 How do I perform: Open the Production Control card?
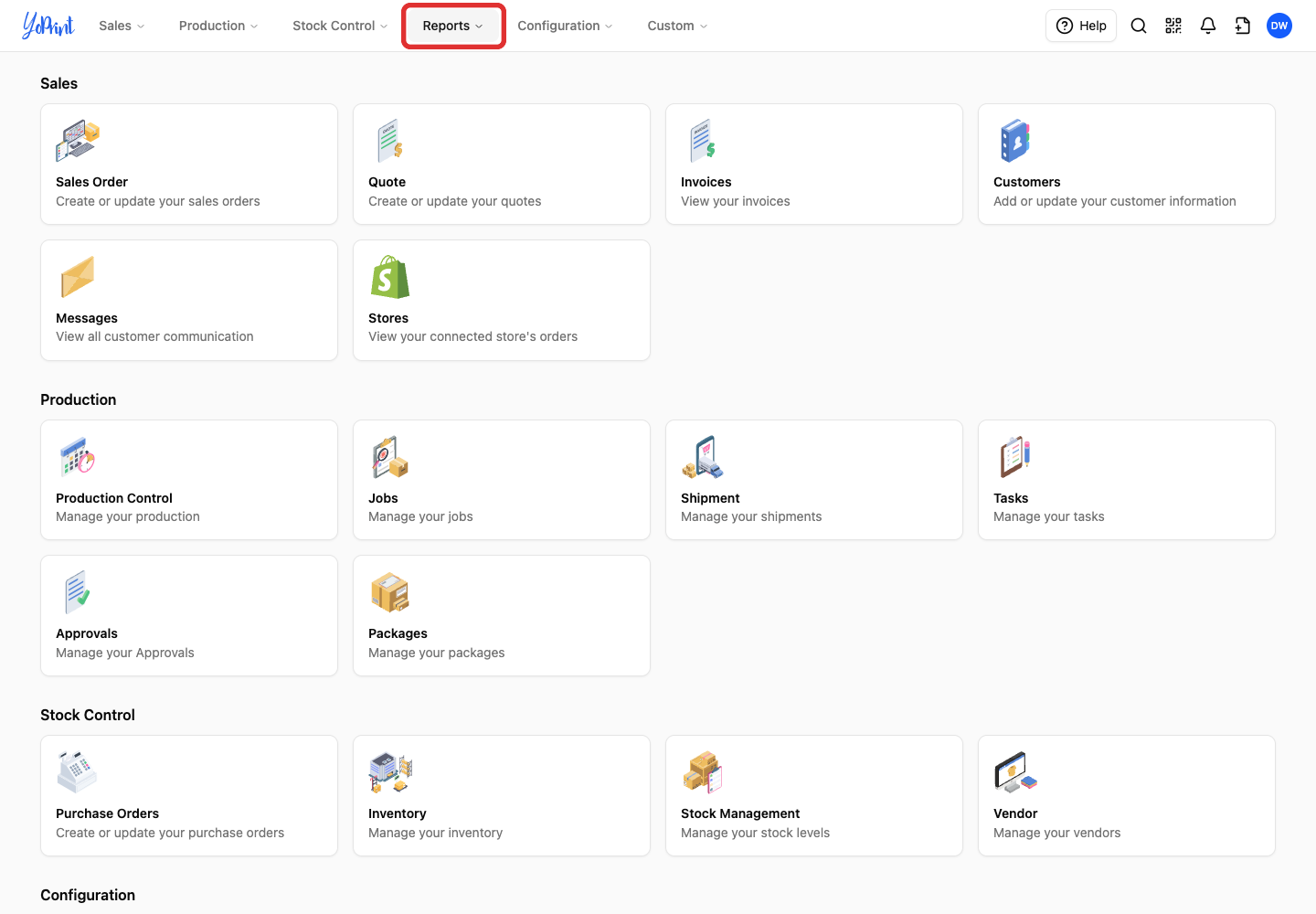189,480
